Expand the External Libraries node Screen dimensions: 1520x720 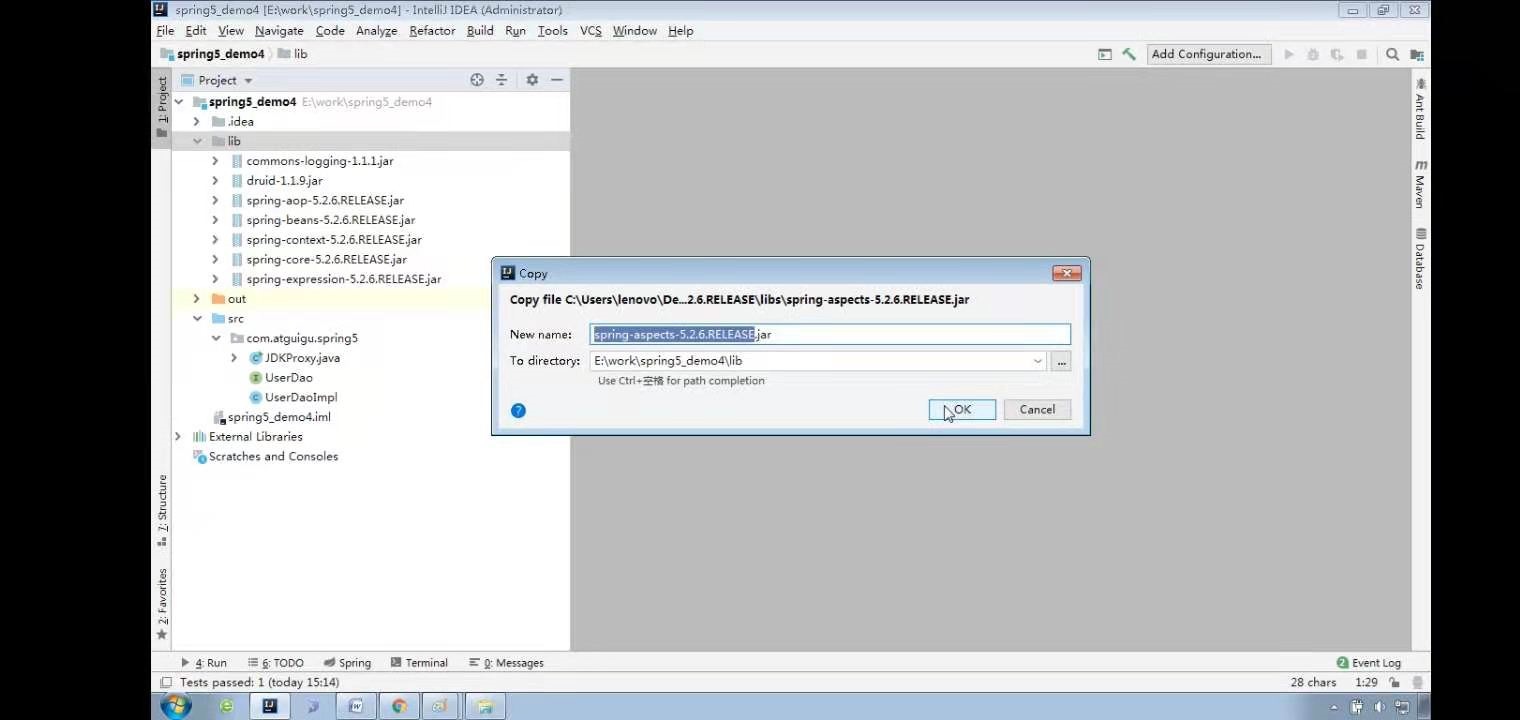pyautogui.click(x=179, y=437)
